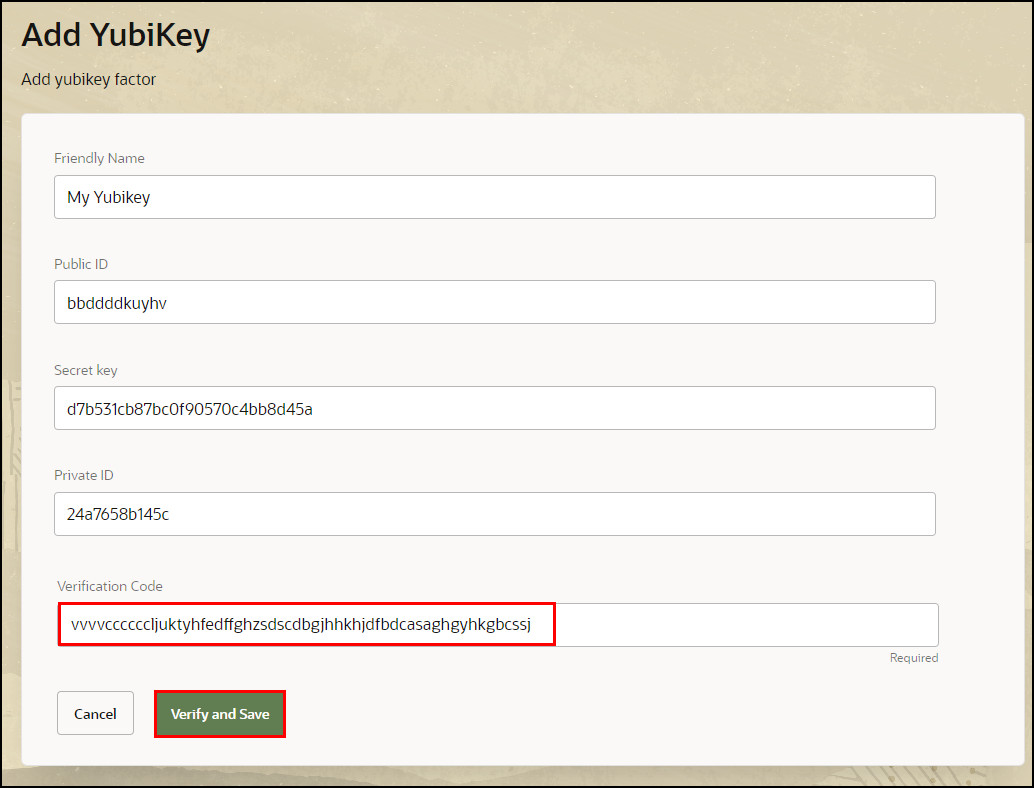The height and width of the screenshot is (788, 1034).
Task: Click the 'Private ID' label
Action: point(84,475)
